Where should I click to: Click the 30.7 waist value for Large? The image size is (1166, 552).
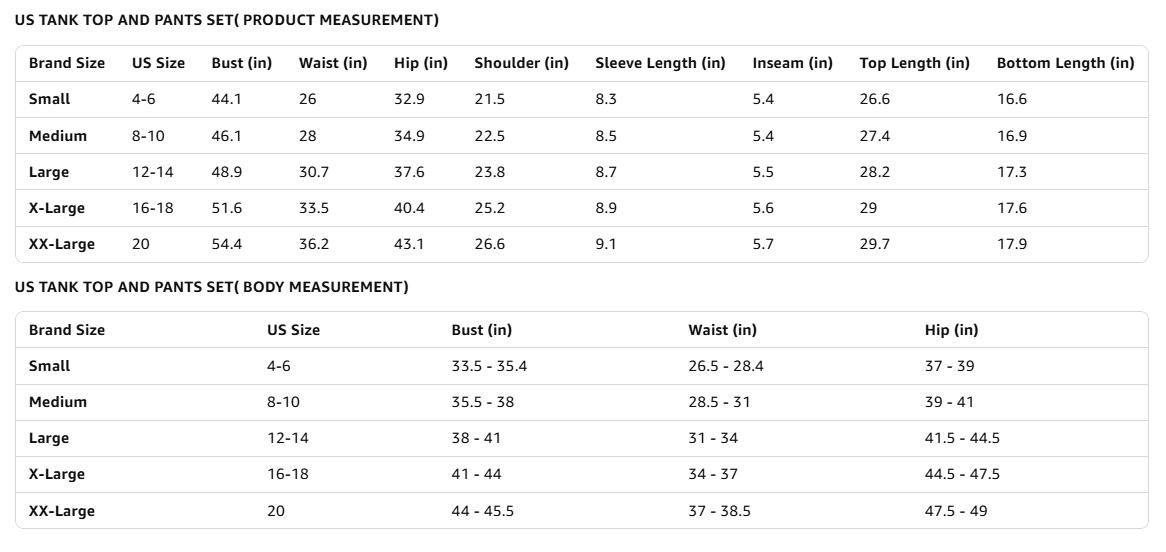coord(314,172)
